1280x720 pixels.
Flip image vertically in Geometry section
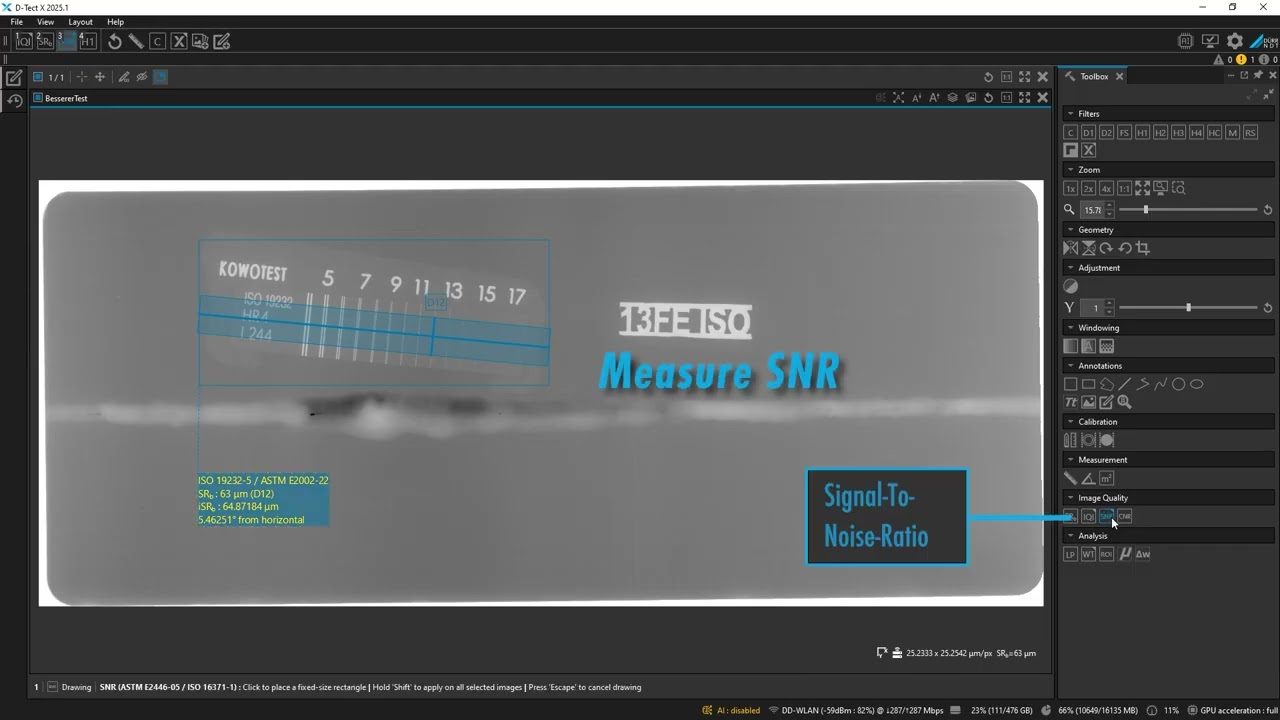tap(1088, 248)
